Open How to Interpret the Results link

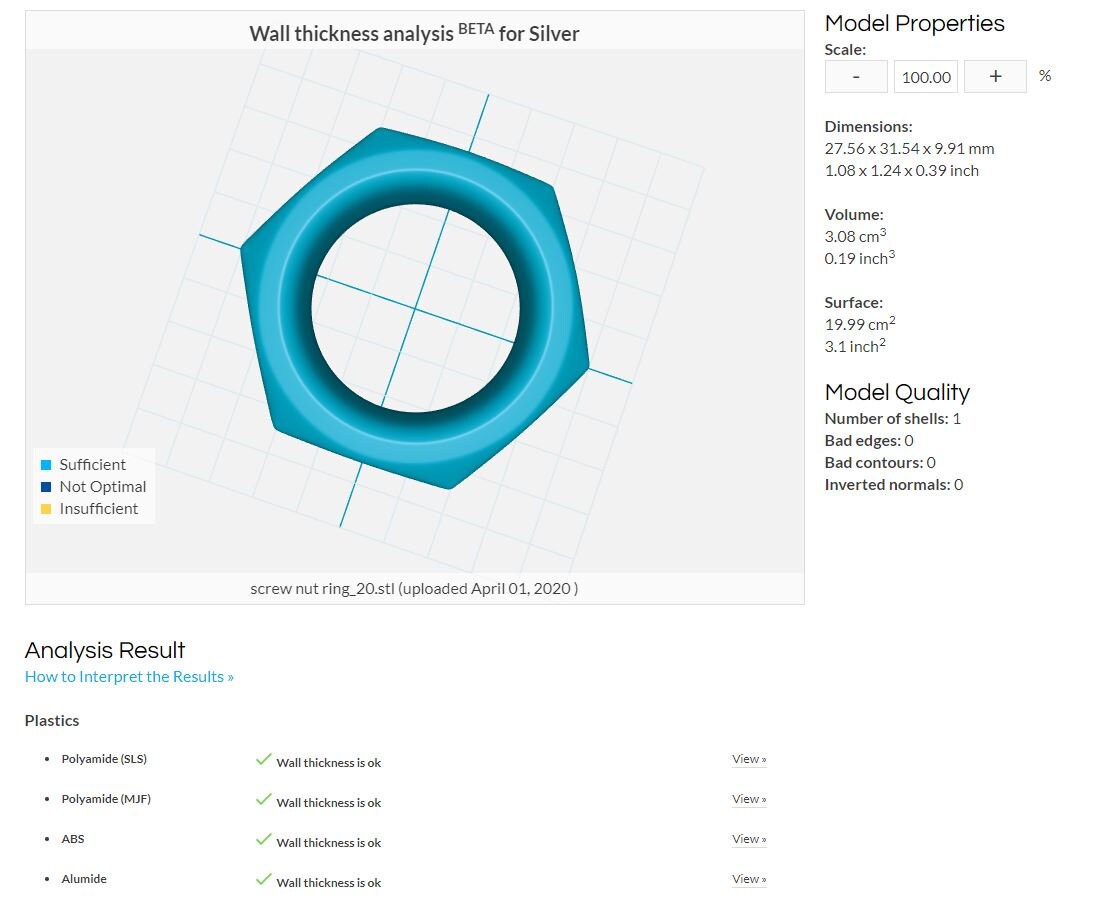pyautogui.click(x=129, y=676)
